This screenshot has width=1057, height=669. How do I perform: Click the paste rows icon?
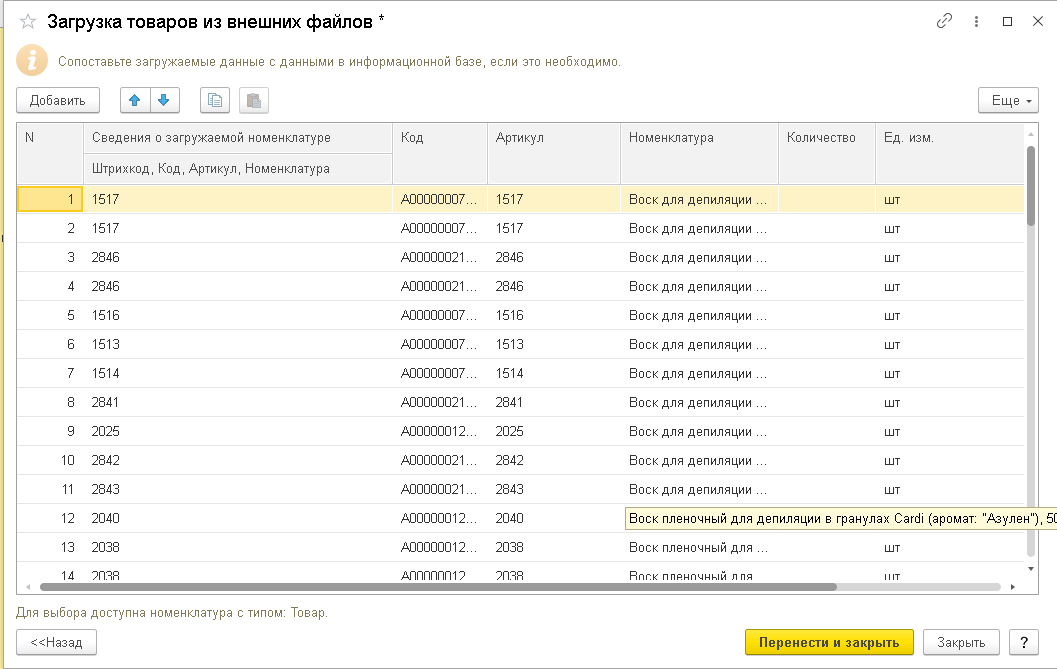click(x=253, y=100)
